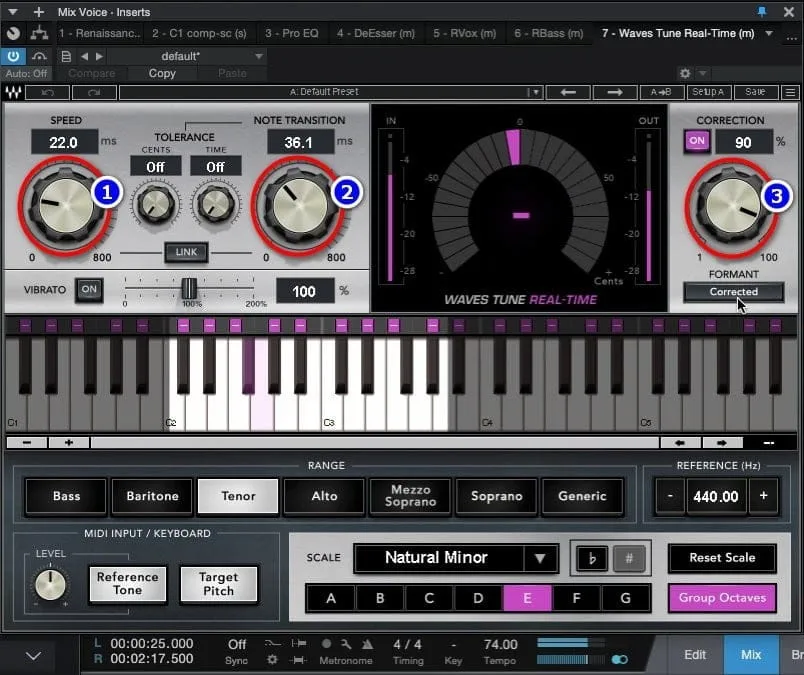Shift keyboard left with arrow button
This screenshot has width=804, height=675.
(680, 443)
